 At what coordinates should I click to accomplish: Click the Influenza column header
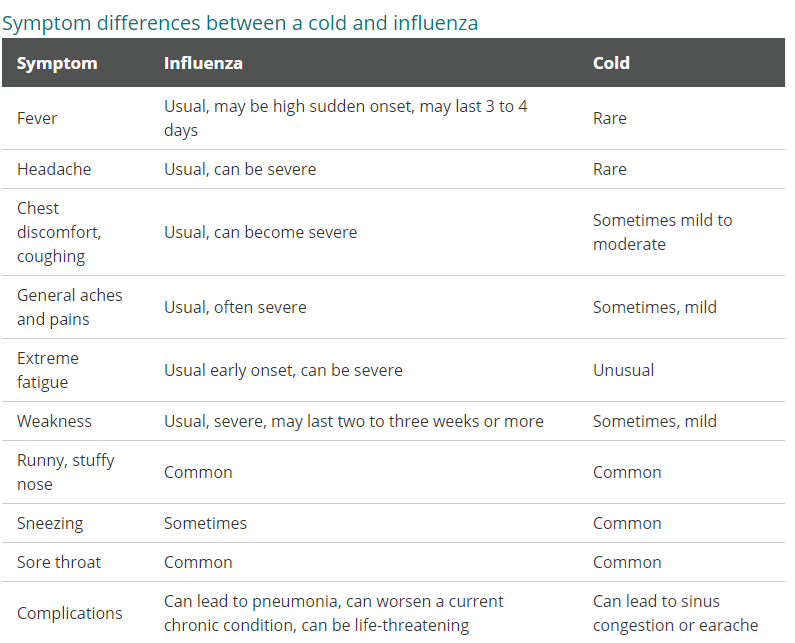[203, 63]
